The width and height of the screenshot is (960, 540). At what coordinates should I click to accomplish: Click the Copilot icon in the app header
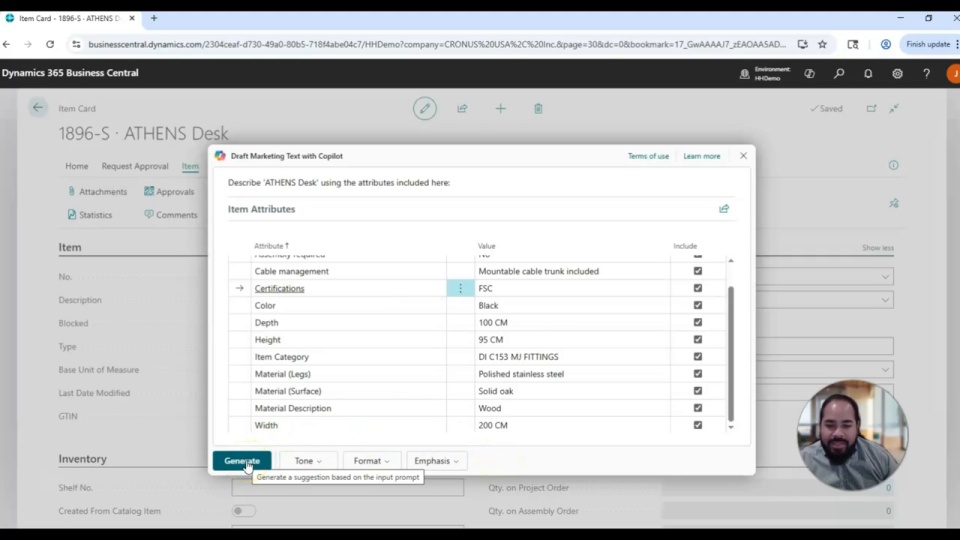(809, 73)
